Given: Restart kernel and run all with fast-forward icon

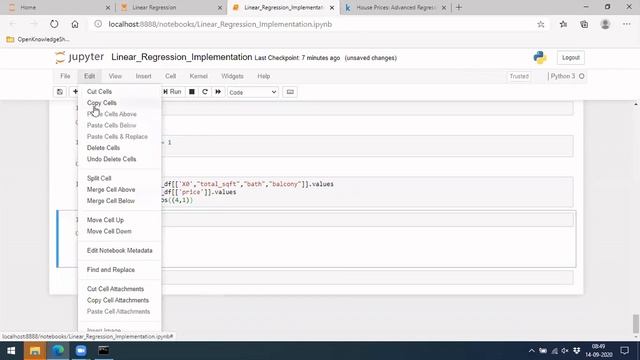Looking at the screenshot, I should [x=218, y=92].
